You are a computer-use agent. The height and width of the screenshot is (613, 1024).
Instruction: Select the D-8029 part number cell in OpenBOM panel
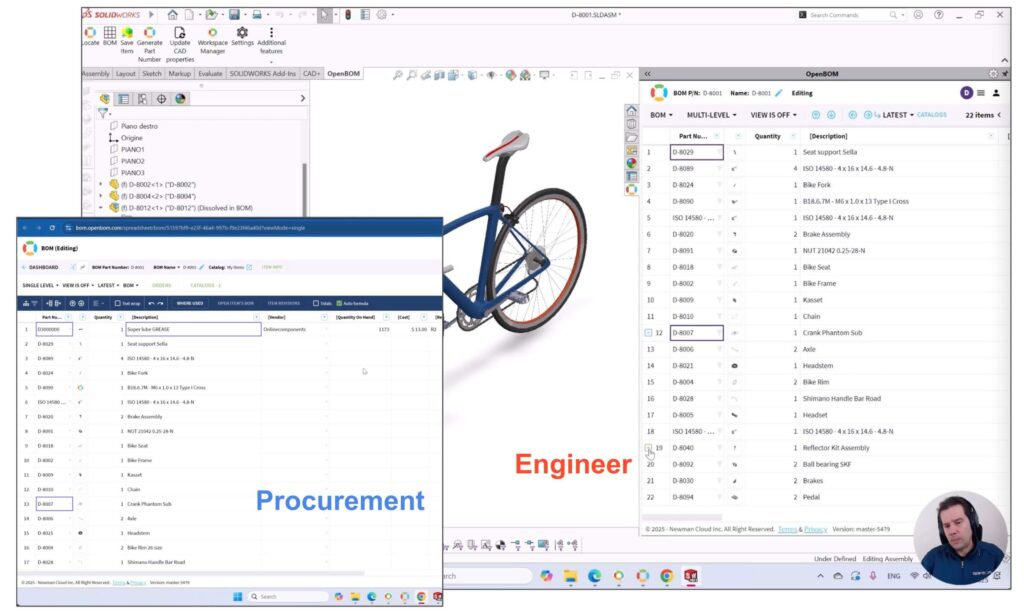click(696, 152)
